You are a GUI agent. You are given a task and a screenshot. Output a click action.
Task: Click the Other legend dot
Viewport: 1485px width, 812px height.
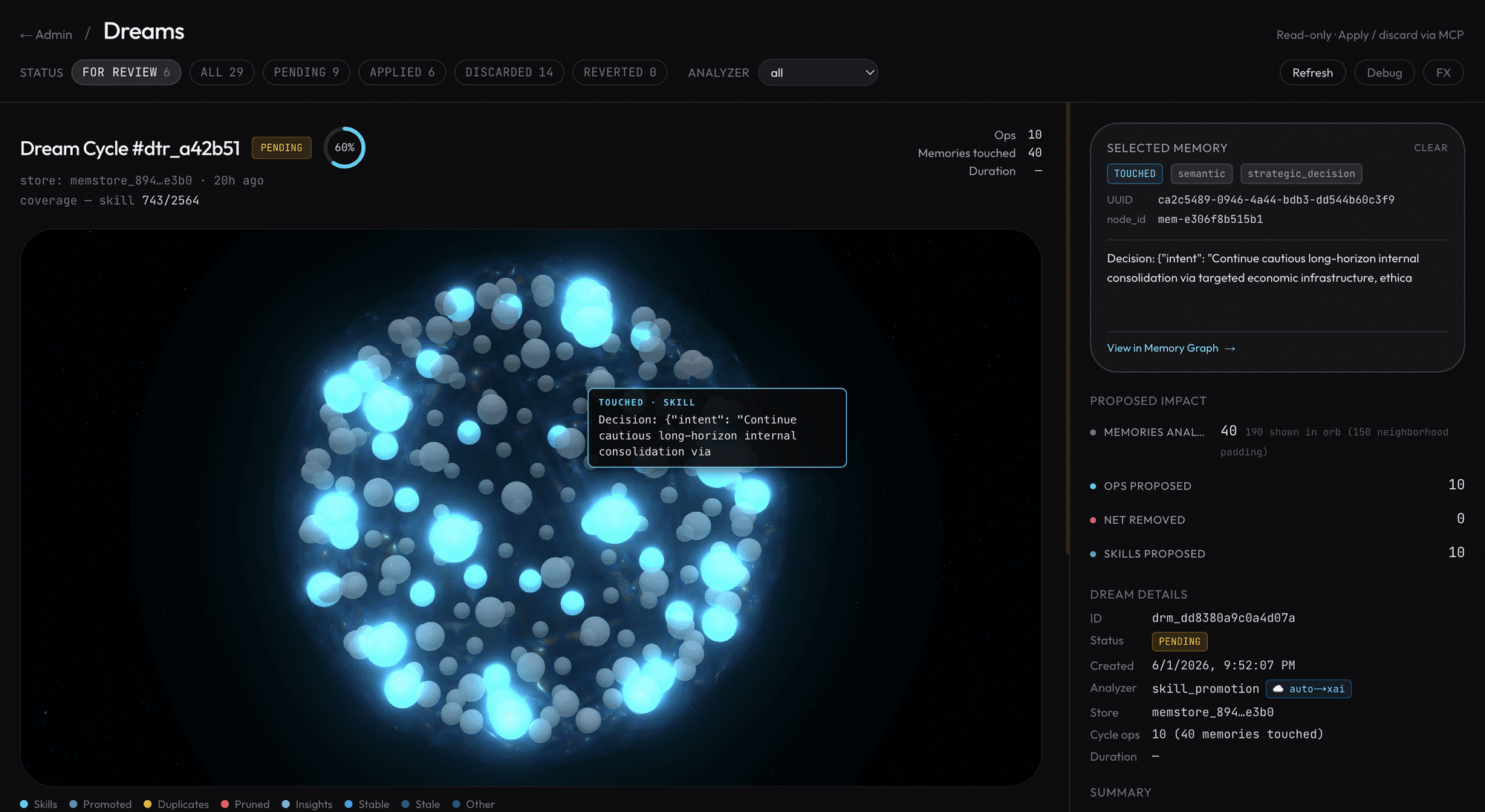point(456,804)
